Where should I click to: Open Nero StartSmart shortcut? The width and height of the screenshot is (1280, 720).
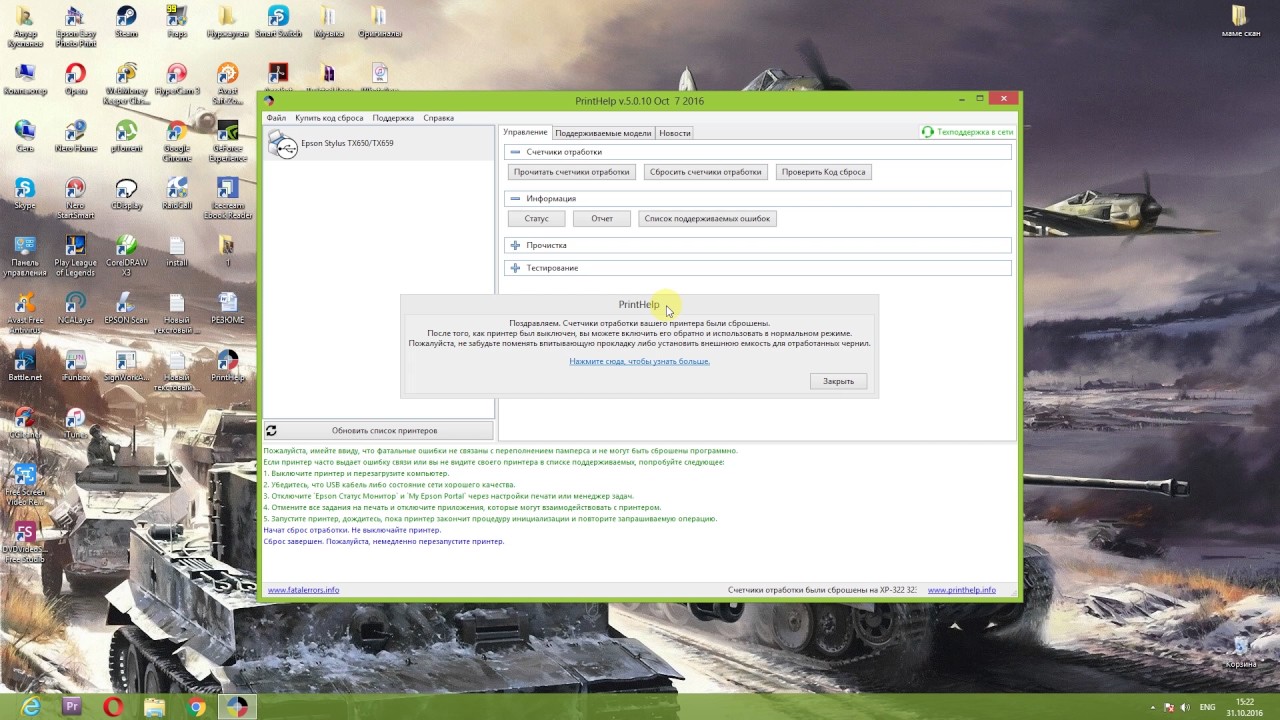75,198
